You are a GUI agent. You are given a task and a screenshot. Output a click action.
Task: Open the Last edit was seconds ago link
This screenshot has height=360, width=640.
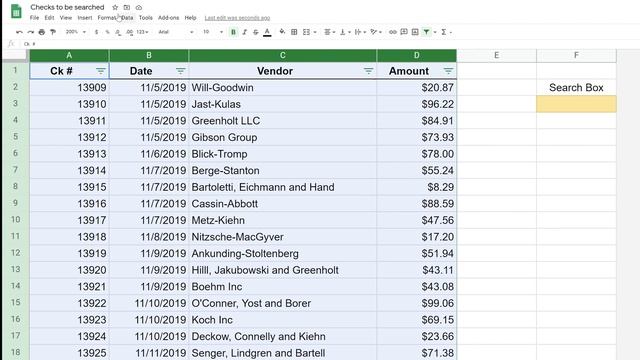point(237,18)
